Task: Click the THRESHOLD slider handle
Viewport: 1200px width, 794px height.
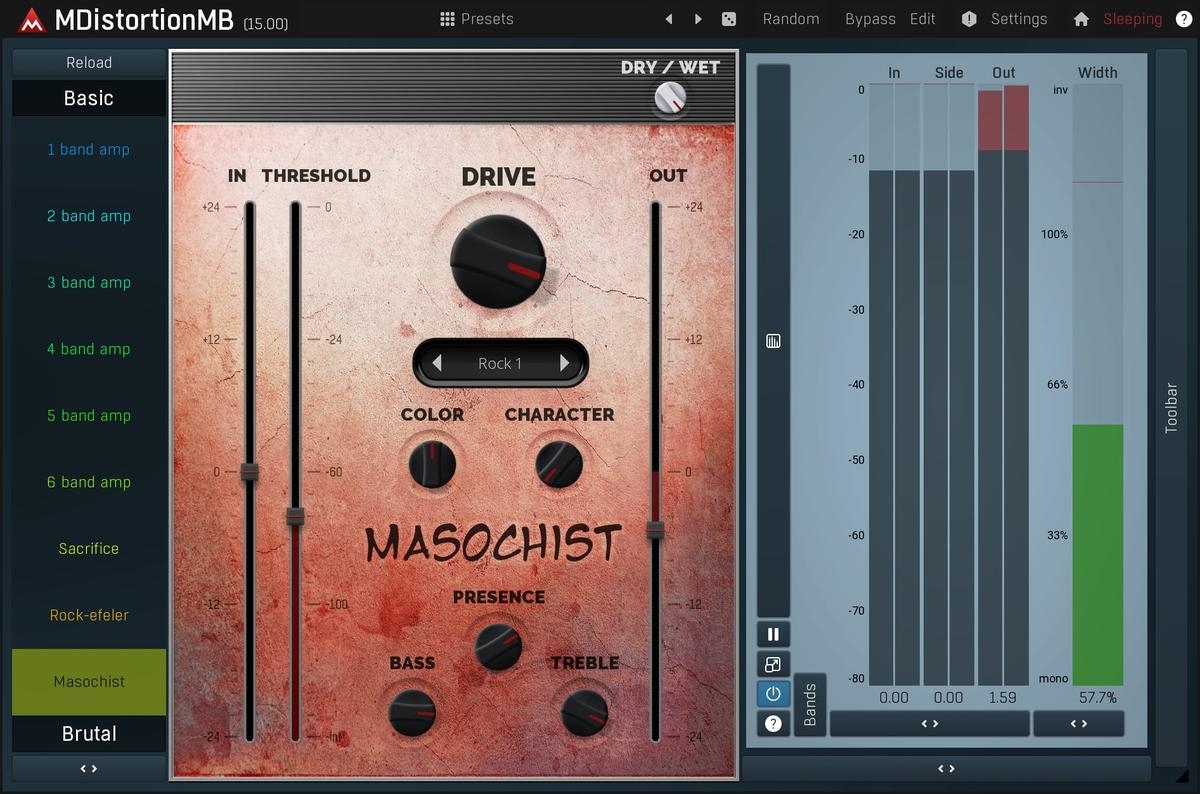Action: 295,516
